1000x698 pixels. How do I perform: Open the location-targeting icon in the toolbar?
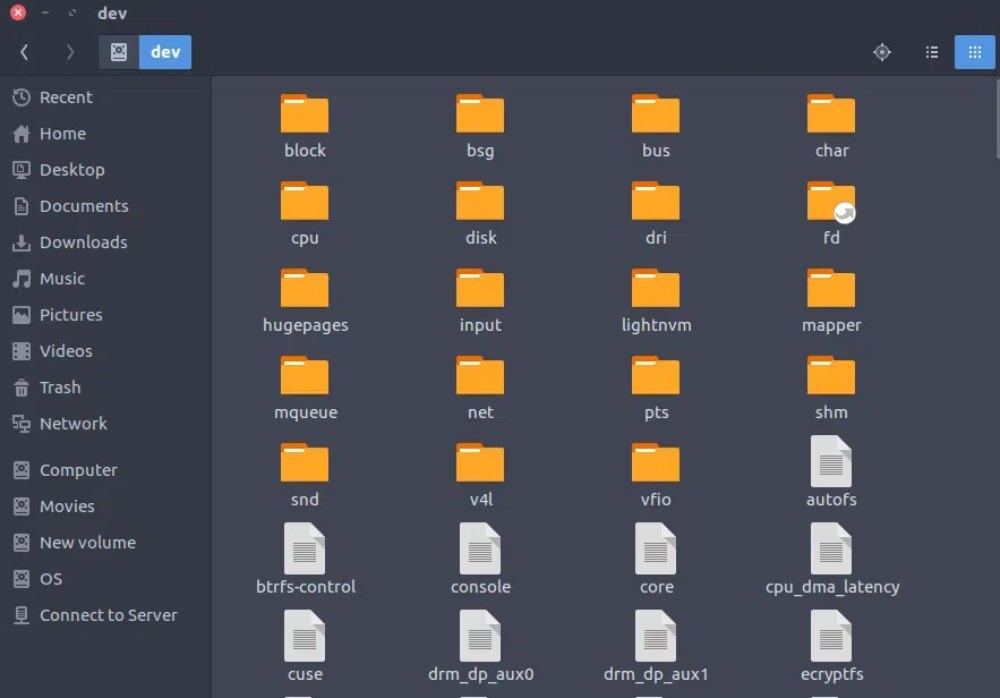coord(882,52)
